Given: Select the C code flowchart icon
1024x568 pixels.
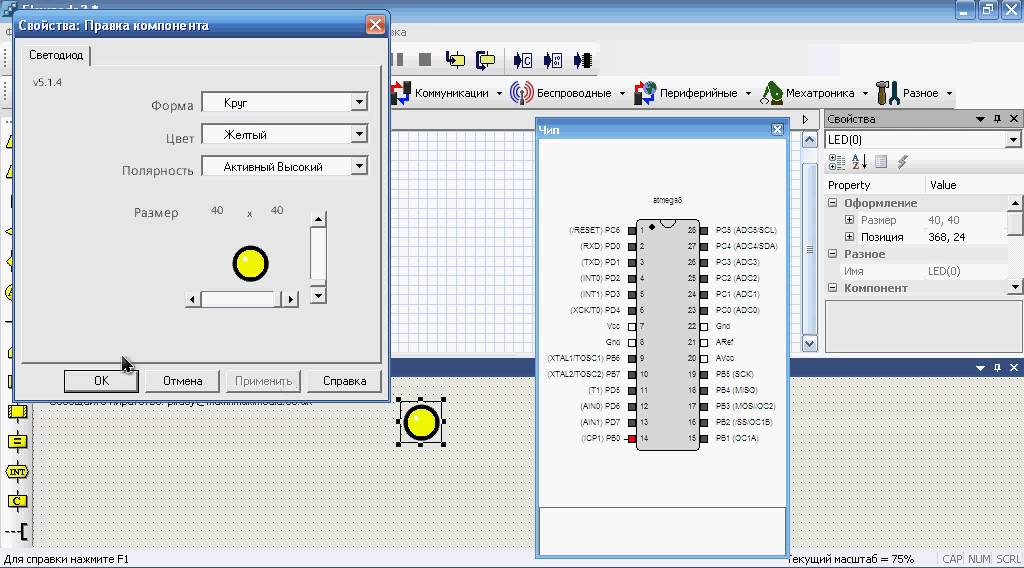Looking at the screenshot, I should [x=17, y=500].
